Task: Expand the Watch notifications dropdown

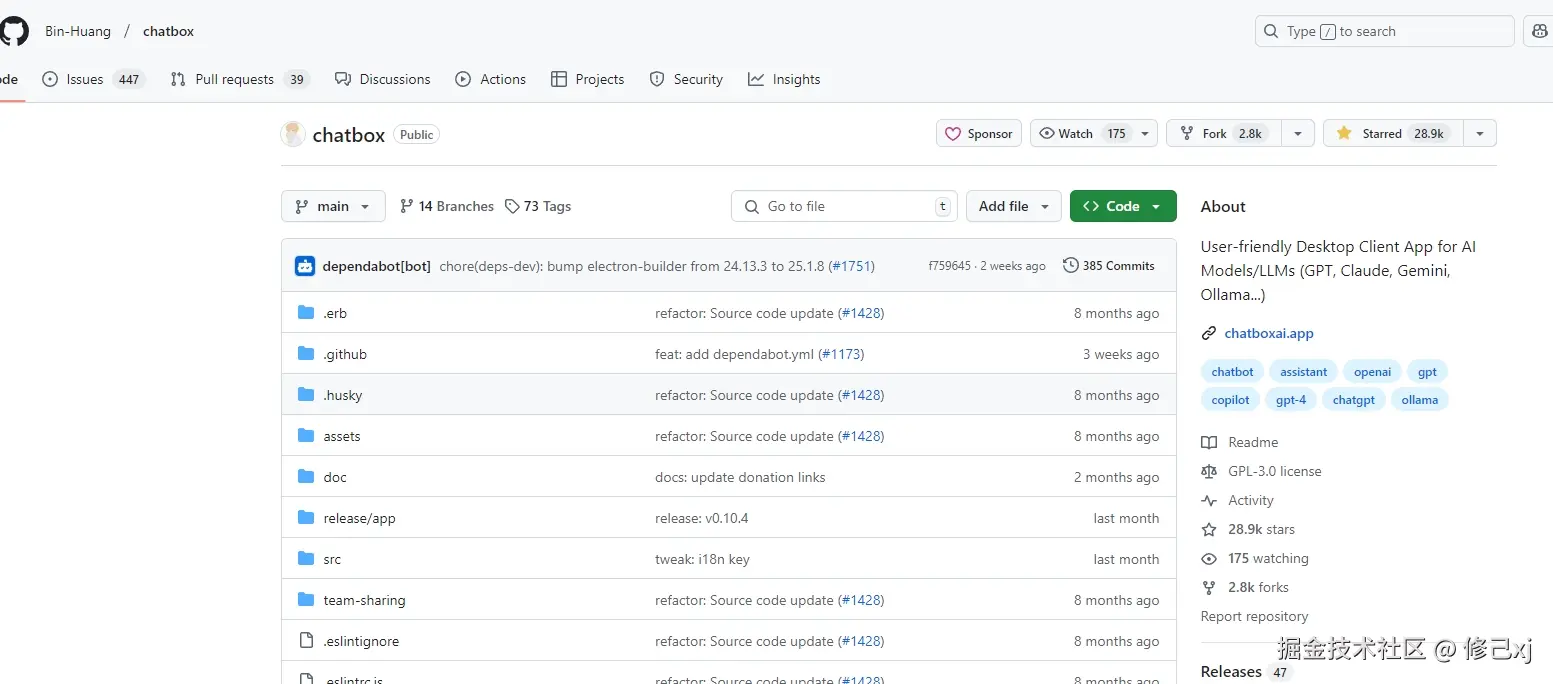Action: 1094,134
